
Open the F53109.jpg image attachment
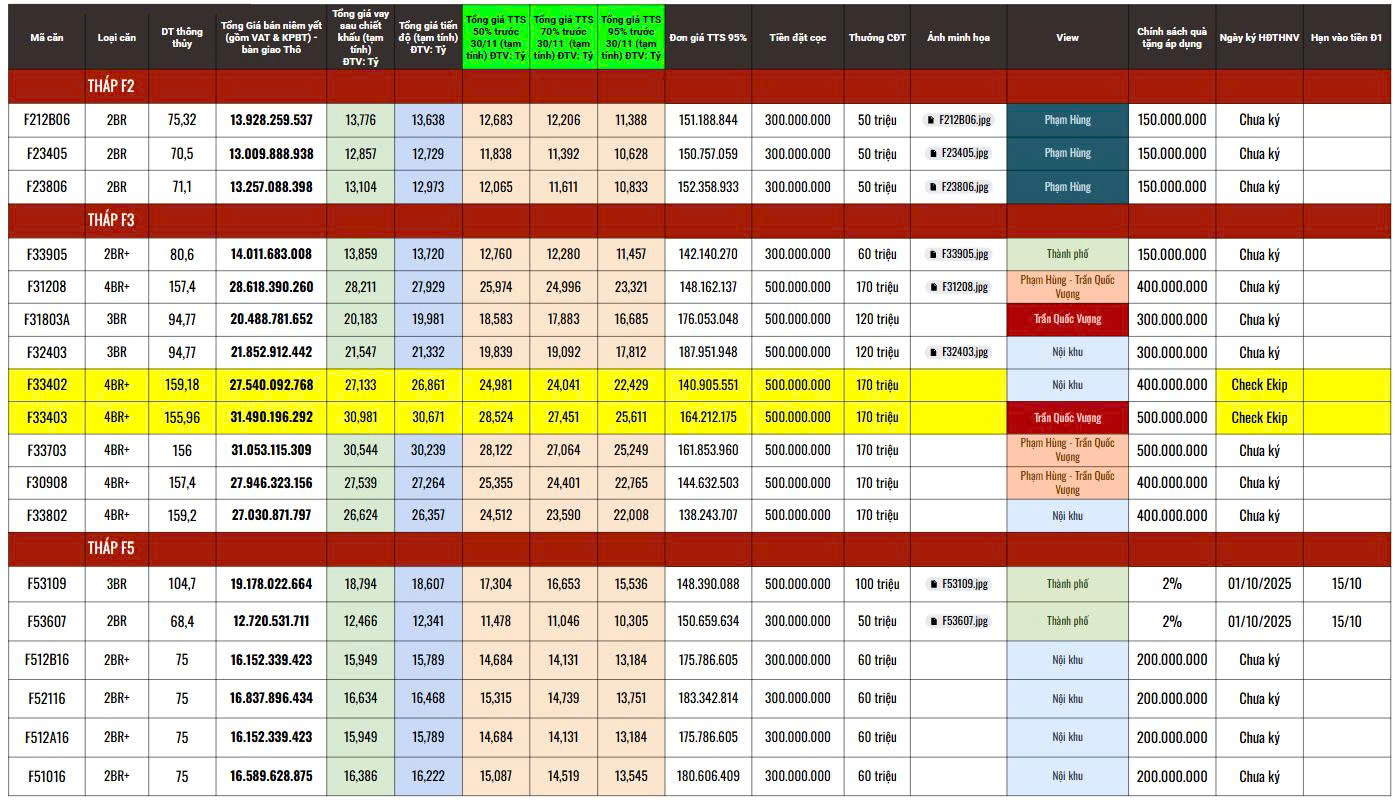tap(958, 584)
